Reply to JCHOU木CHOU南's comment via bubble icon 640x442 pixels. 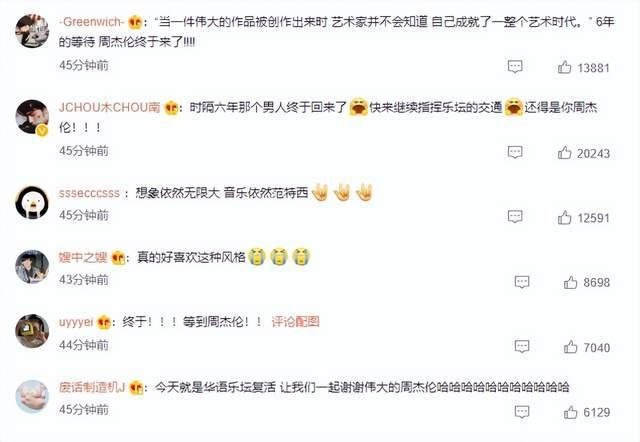(x=515, y=152)
